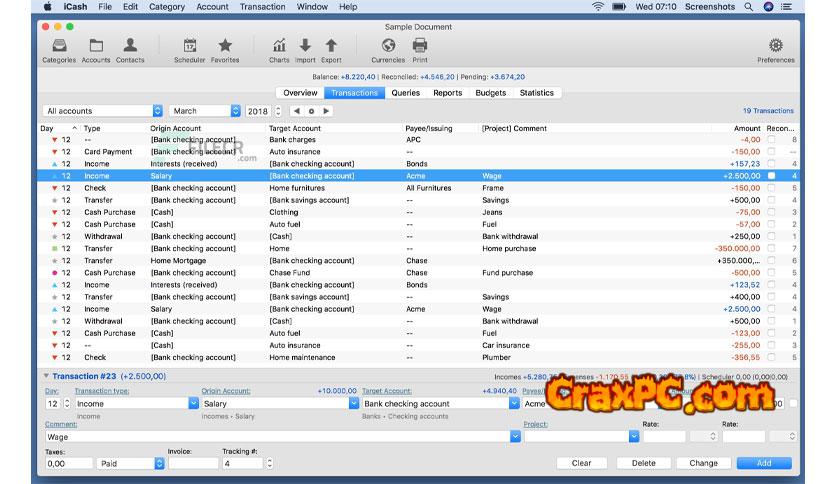Screen dimensions: 836x484
Task: Open Contacts from the toolbar
Action: 130,46
